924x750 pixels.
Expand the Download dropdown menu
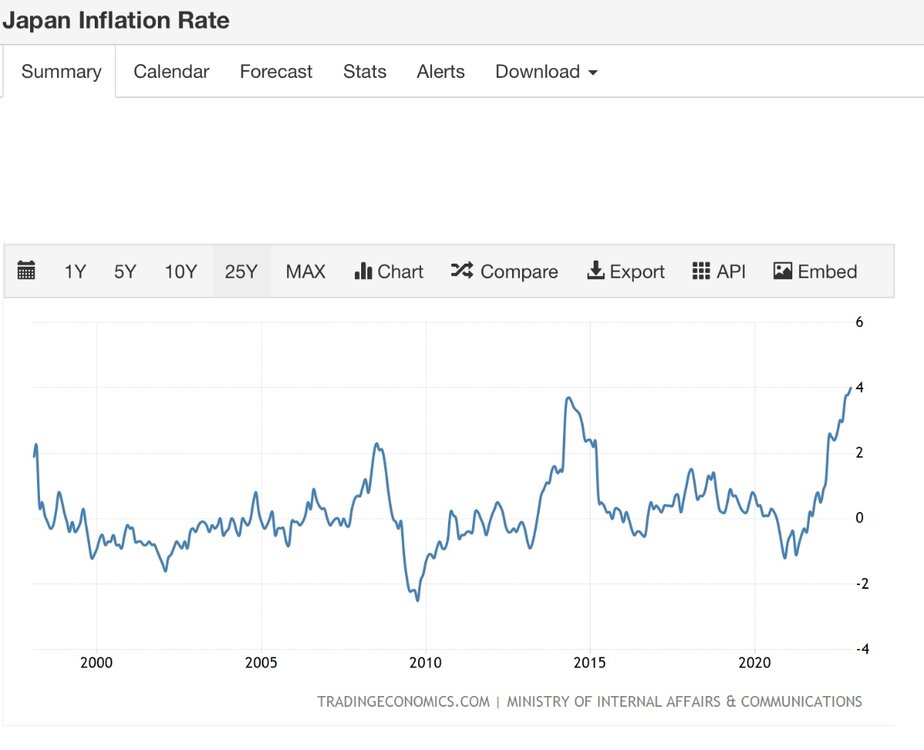[546, 72]
